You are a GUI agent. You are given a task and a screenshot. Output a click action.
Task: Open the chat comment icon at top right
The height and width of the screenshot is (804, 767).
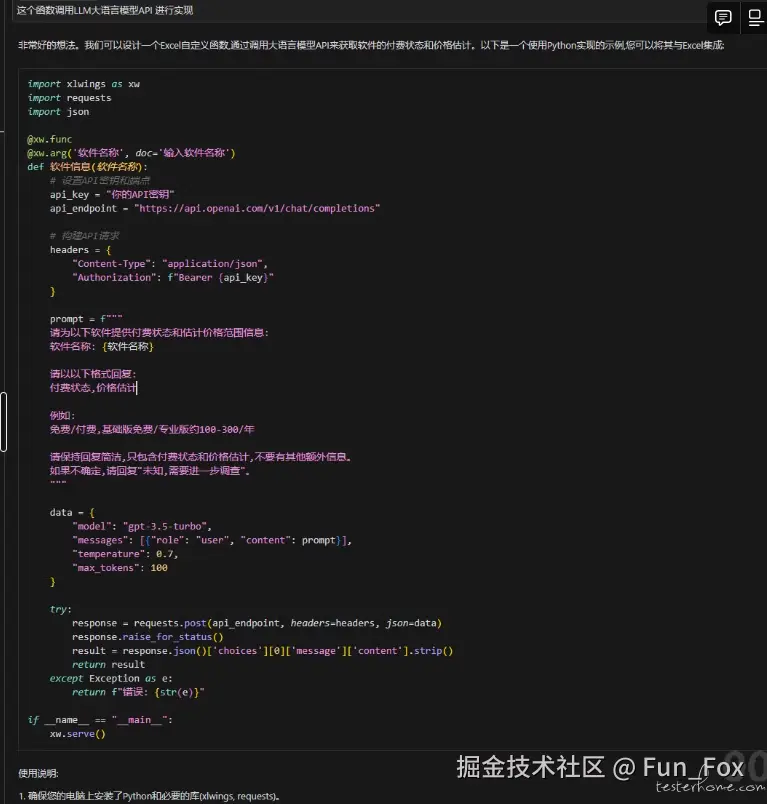pos(723,18)
